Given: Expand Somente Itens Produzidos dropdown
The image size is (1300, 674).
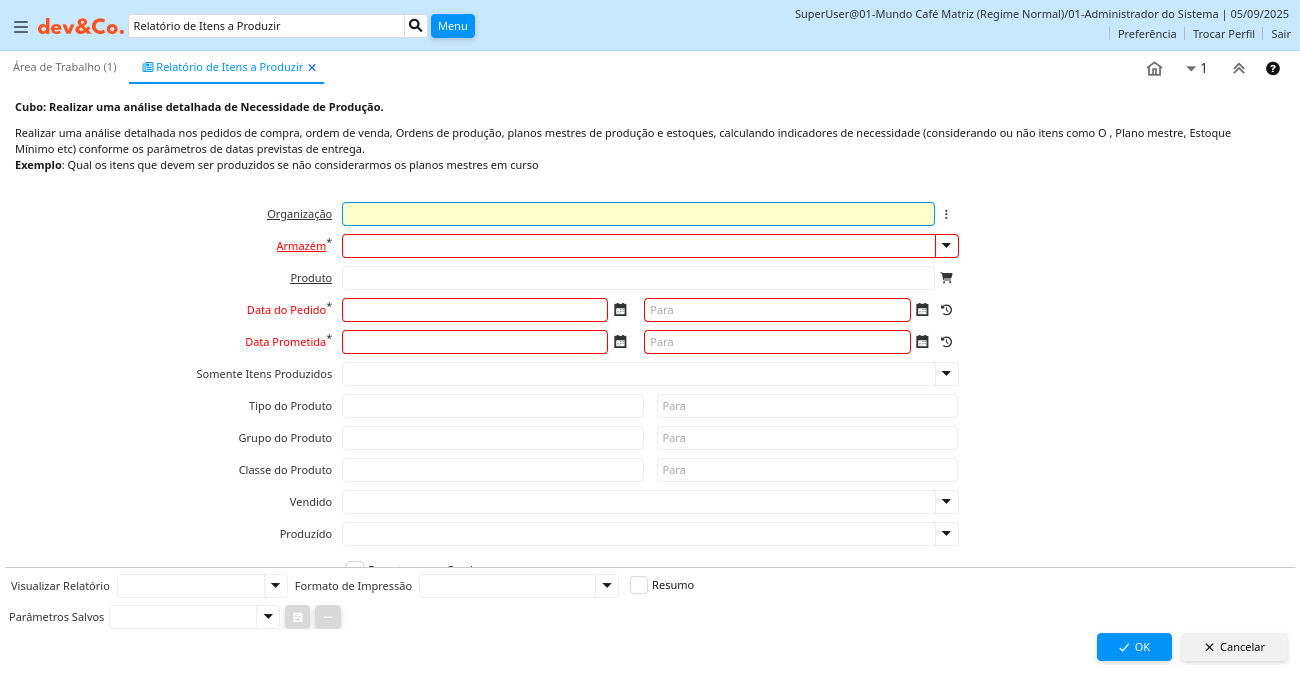Looking at the screenshot, I should click(946, 374).
